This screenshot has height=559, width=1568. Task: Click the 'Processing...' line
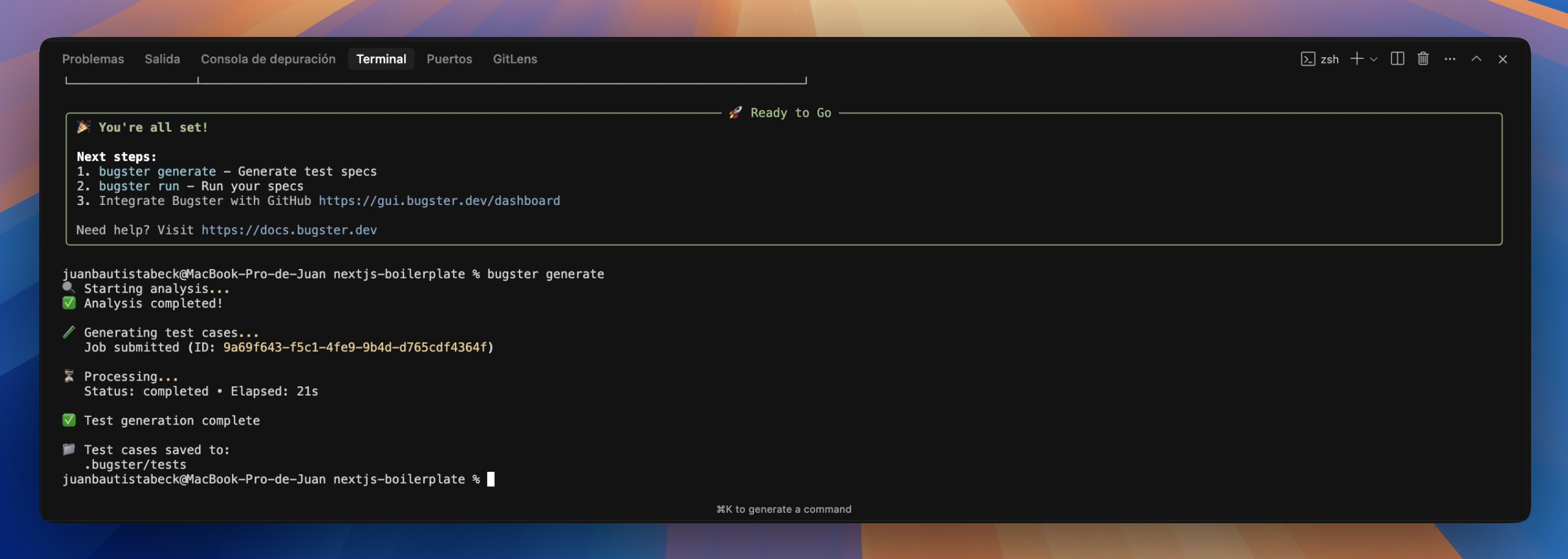click(131, 377)
